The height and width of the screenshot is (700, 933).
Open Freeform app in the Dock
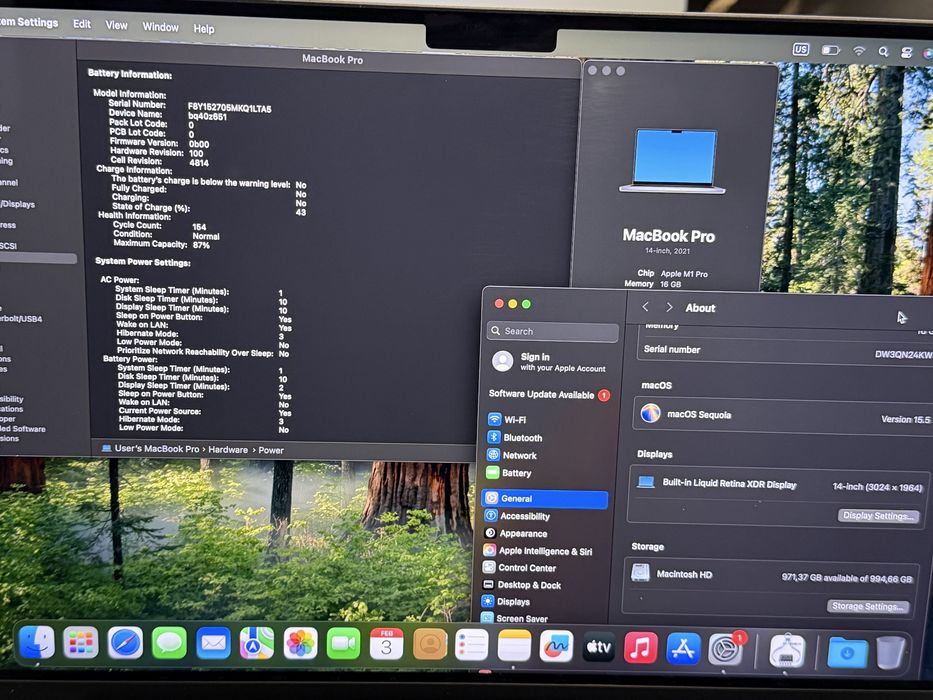556,646
